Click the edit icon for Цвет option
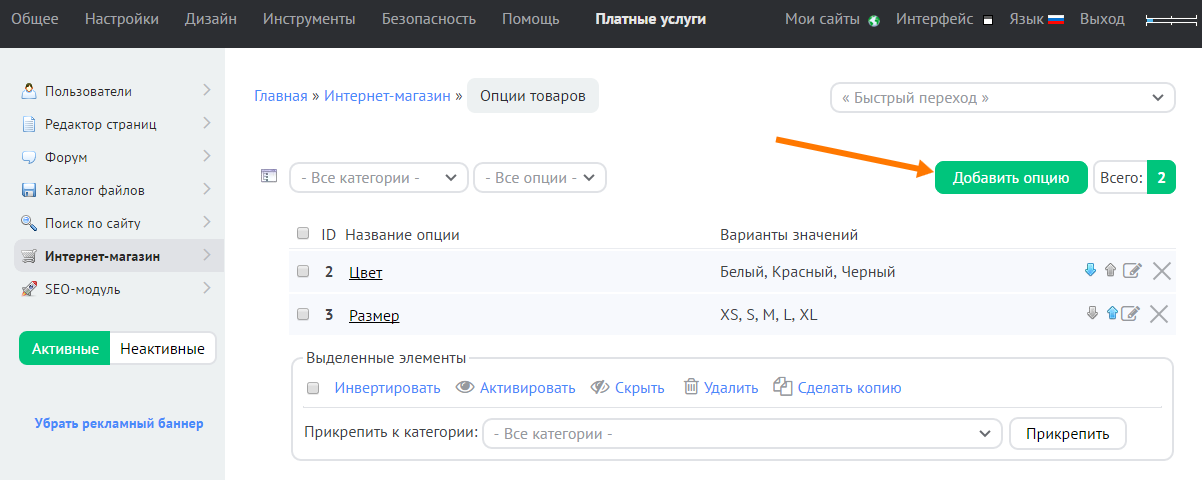 1131,271
